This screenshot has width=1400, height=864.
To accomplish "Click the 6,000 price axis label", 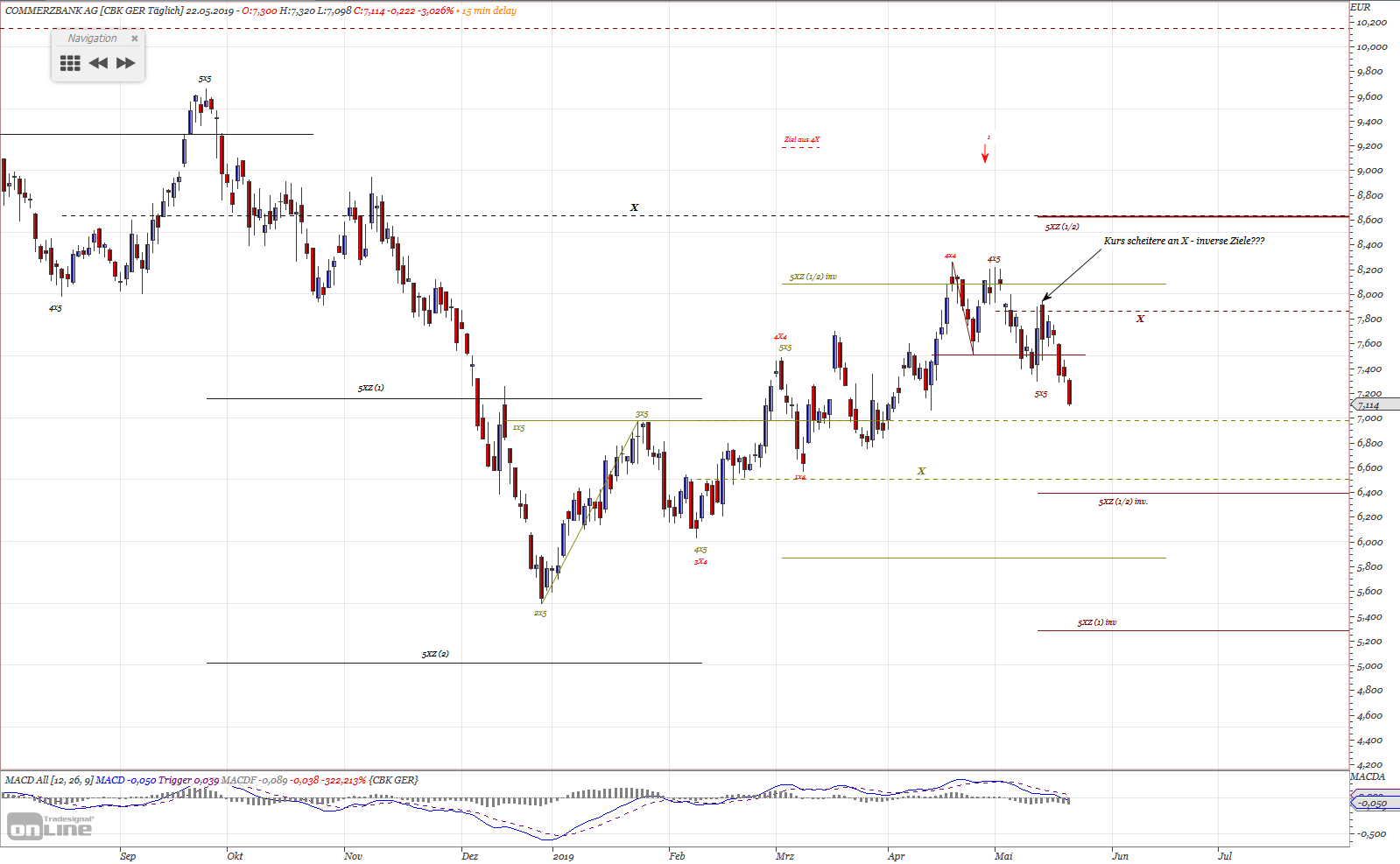I will (1370, 542).
